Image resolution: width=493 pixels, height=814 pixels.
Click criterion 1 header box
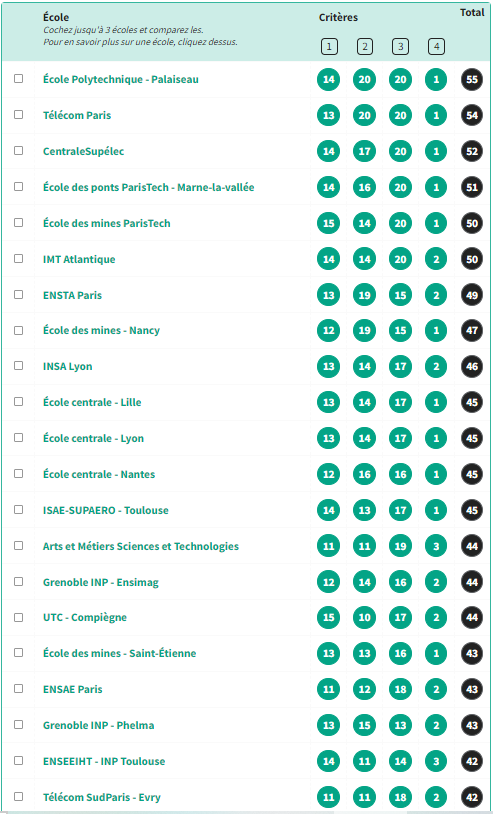[x=329, y=47]
